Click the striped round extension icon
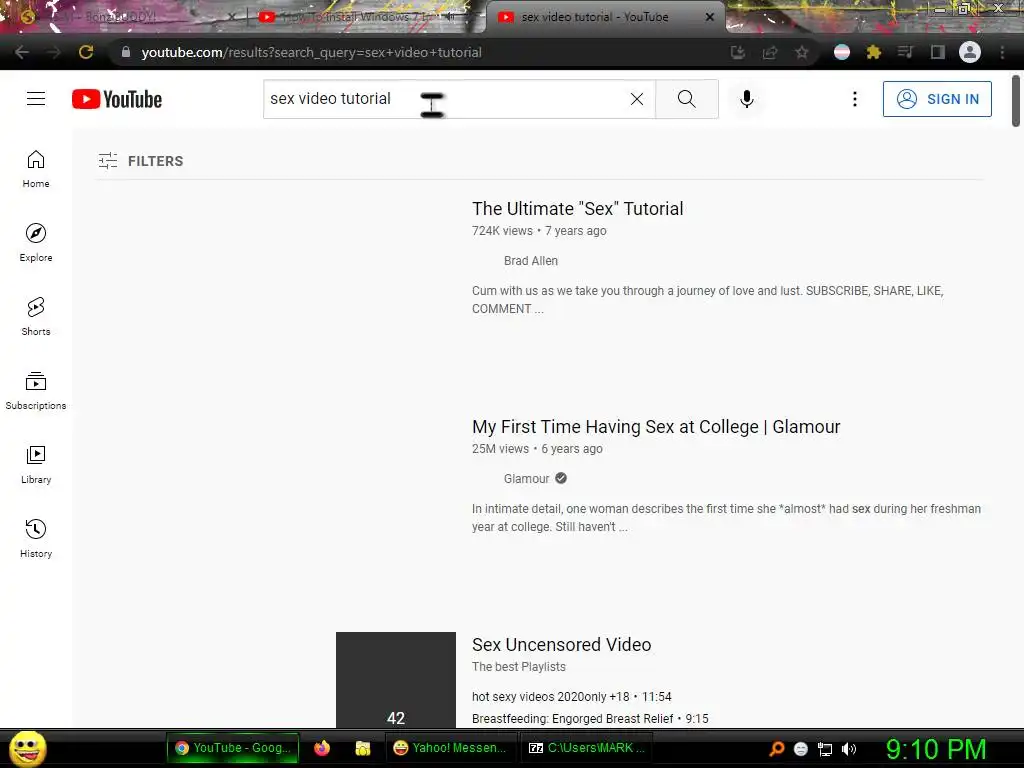This screenshot has width=1024, height=768. [842, 52]
